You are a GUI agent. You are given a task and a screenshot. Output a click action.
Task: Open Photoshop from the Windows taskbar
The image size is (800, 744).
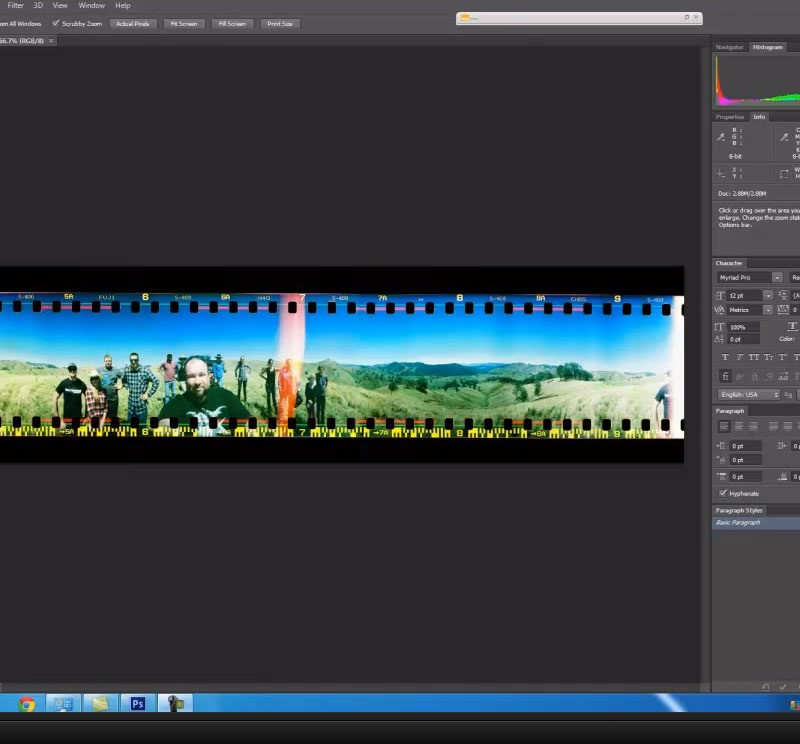pyautogui.click(x=138, y=704)
